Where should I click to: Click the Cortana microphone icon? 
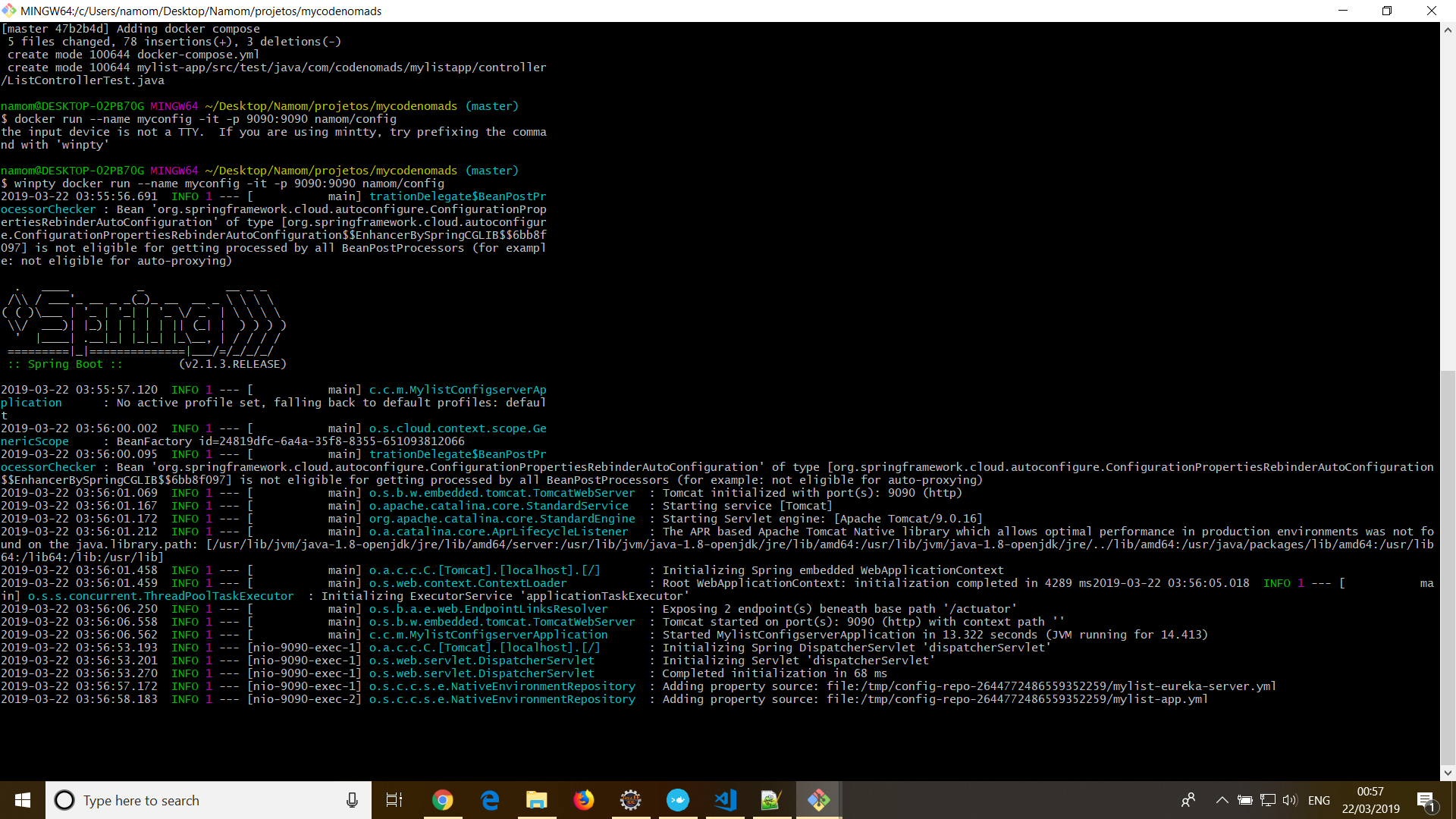352,800
